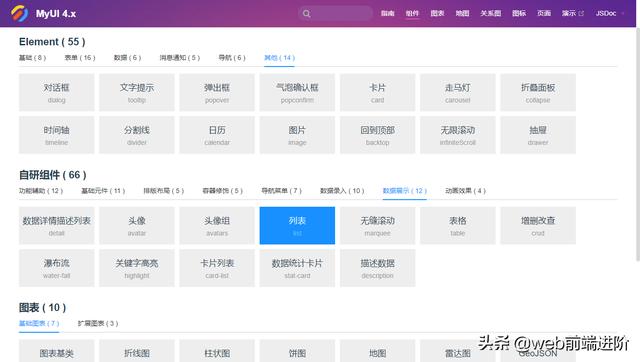Open the 演示 demo link
This screenshot has height=362, width=640.
pyautogui.click(x=569, y=13)
